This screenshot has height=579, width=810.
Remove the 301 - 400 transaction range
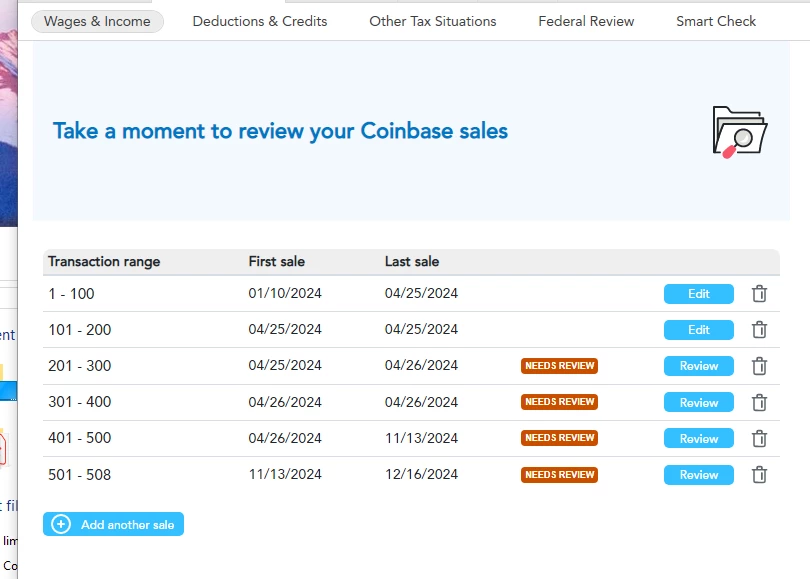[x=759, y=402]
